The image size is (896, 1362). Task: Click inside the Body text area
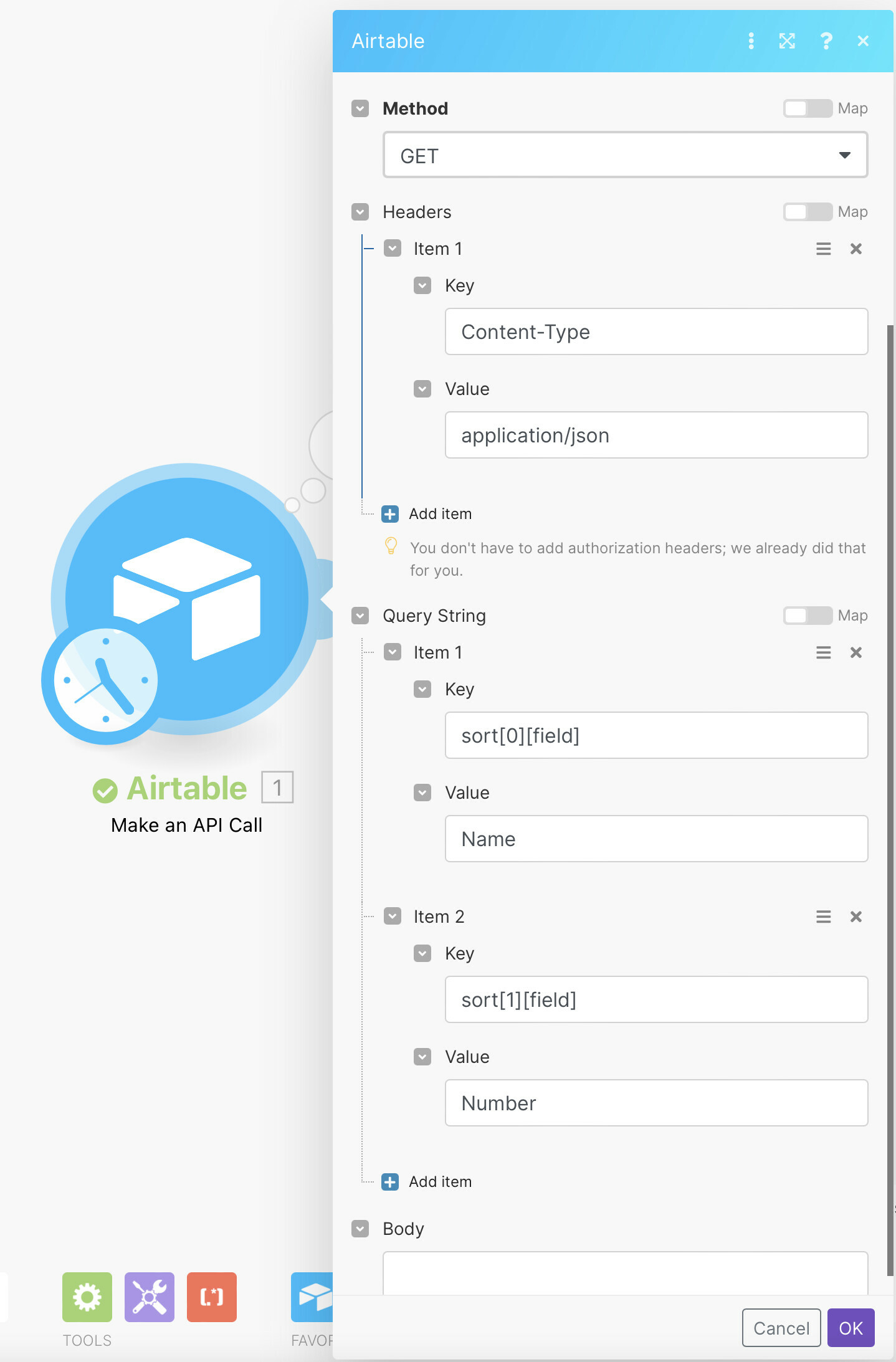click(x=625, y=1273)
